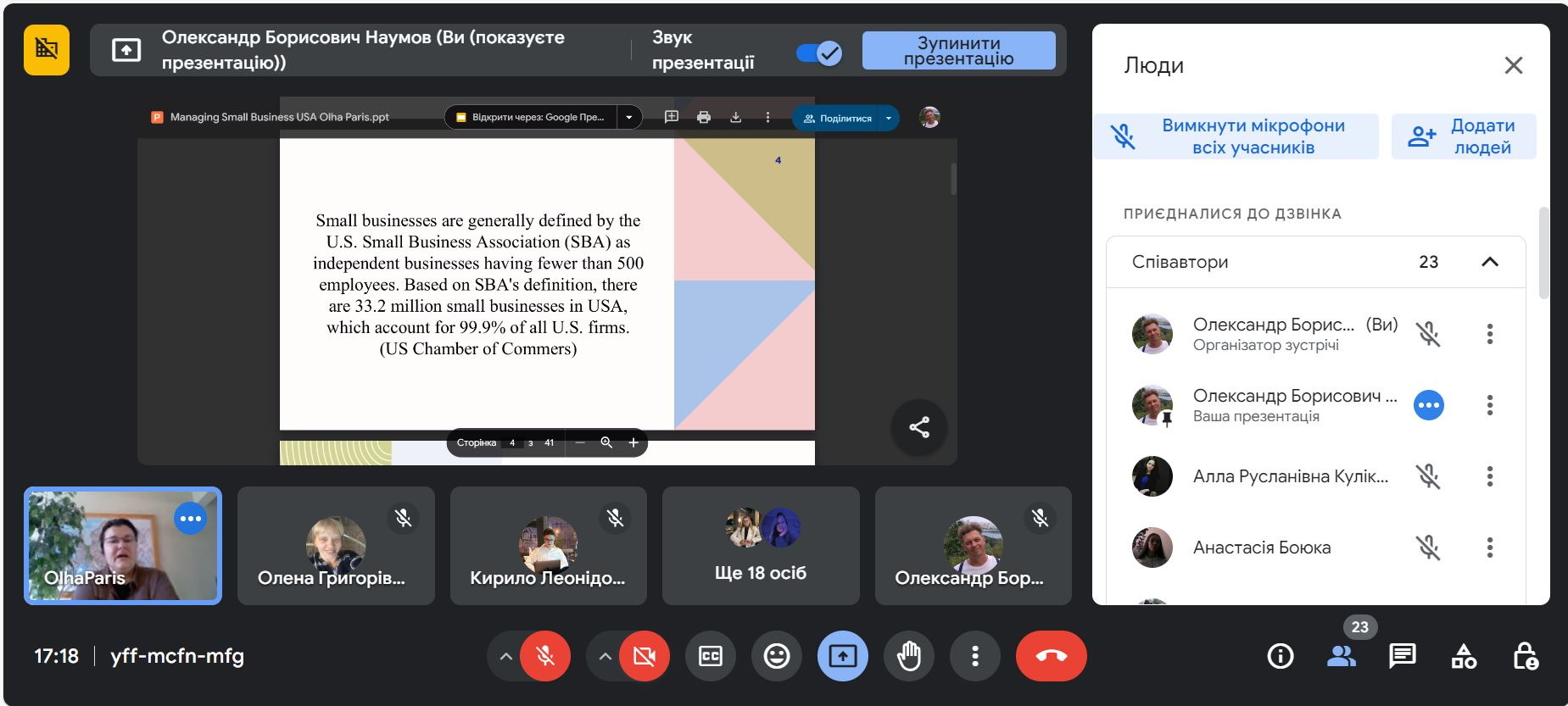Open the emoji reactions picker

pyautogui.click(x=776, y=656)
